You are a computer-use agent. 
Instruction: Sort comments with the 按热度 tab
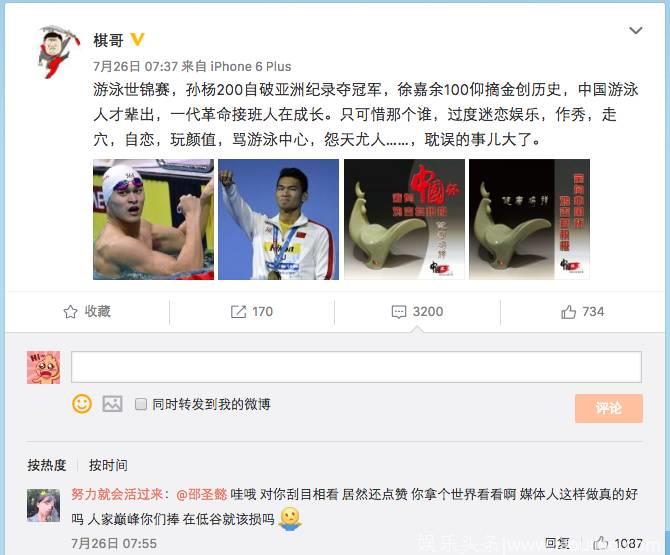(47, 465)
